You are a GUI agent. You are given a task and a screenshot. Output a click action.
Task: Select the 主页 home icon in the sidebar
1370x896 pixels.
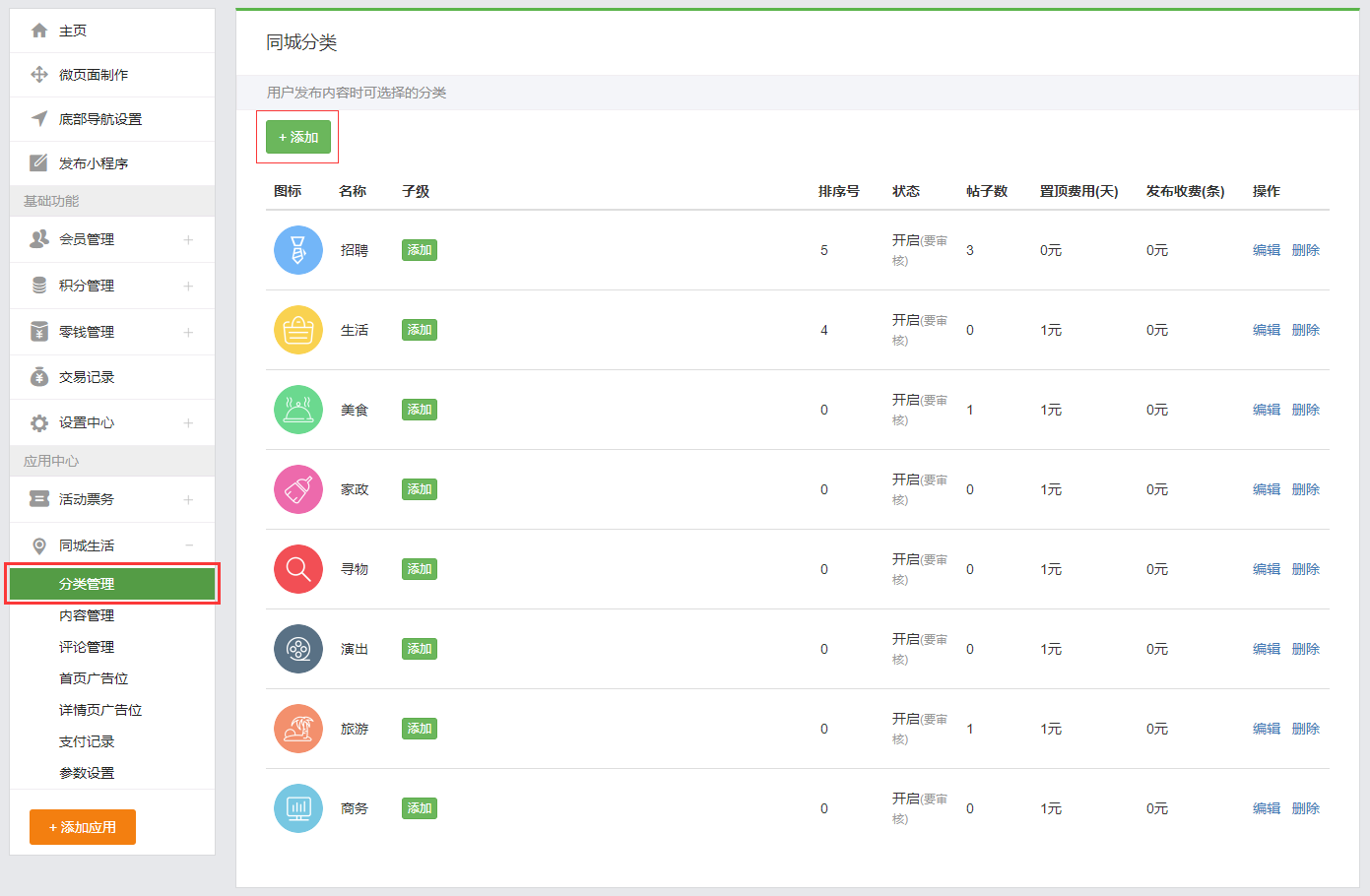[x=39, y=30]
